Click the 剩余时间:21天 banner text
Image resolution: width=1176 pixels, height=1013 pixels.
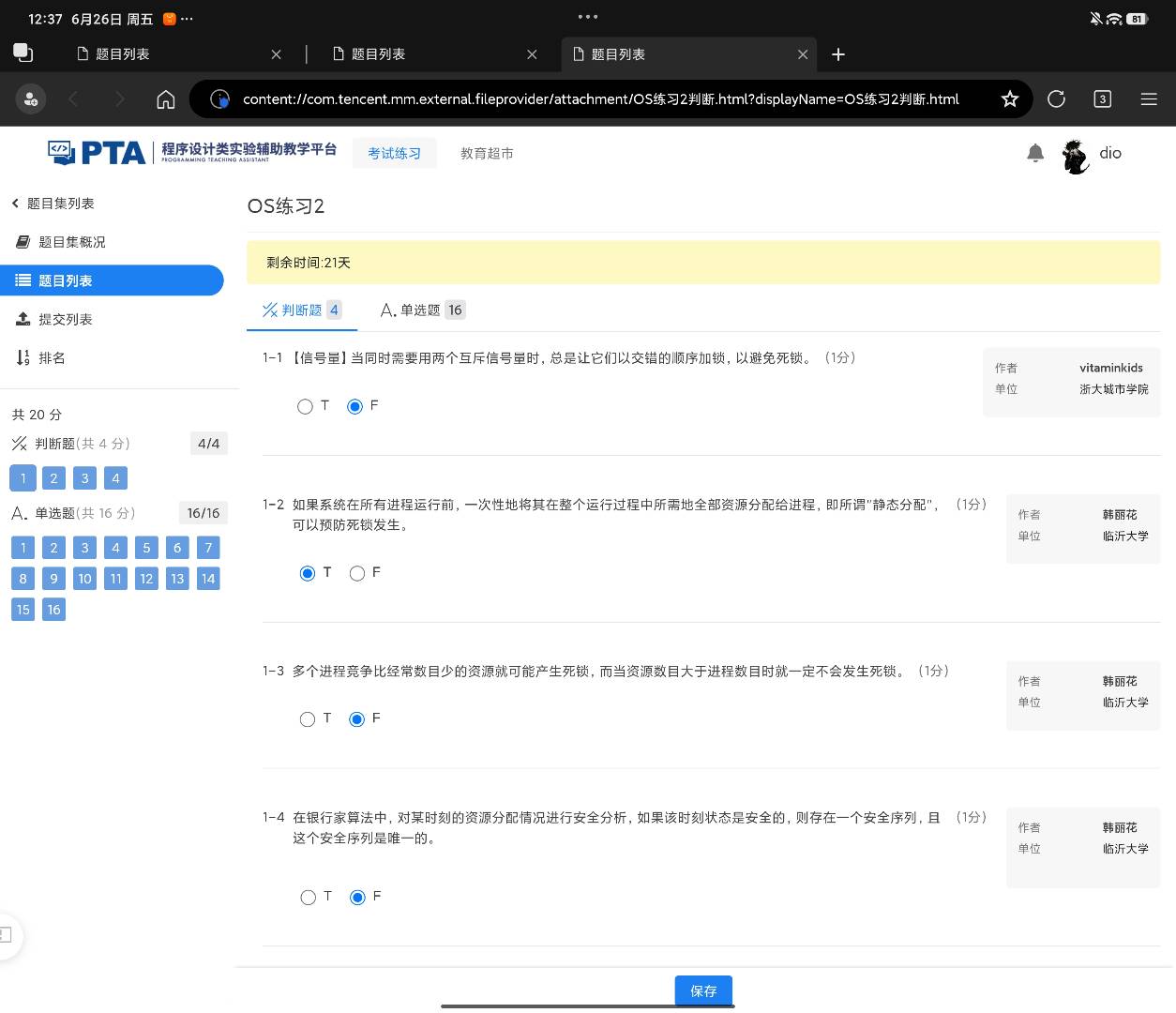[309, 263]
